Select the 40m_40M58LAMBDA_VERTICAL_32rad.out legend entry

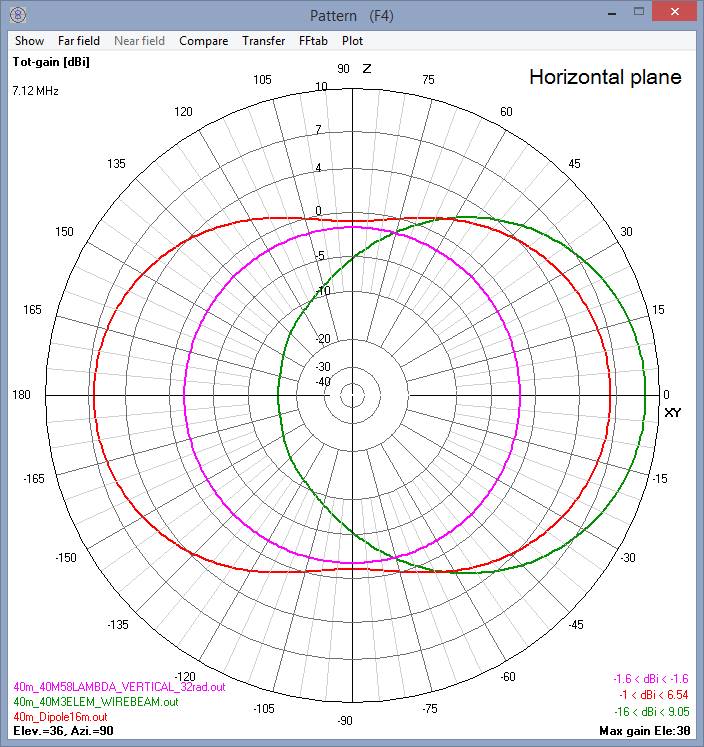pyautogui.click(x=120, y=687)
